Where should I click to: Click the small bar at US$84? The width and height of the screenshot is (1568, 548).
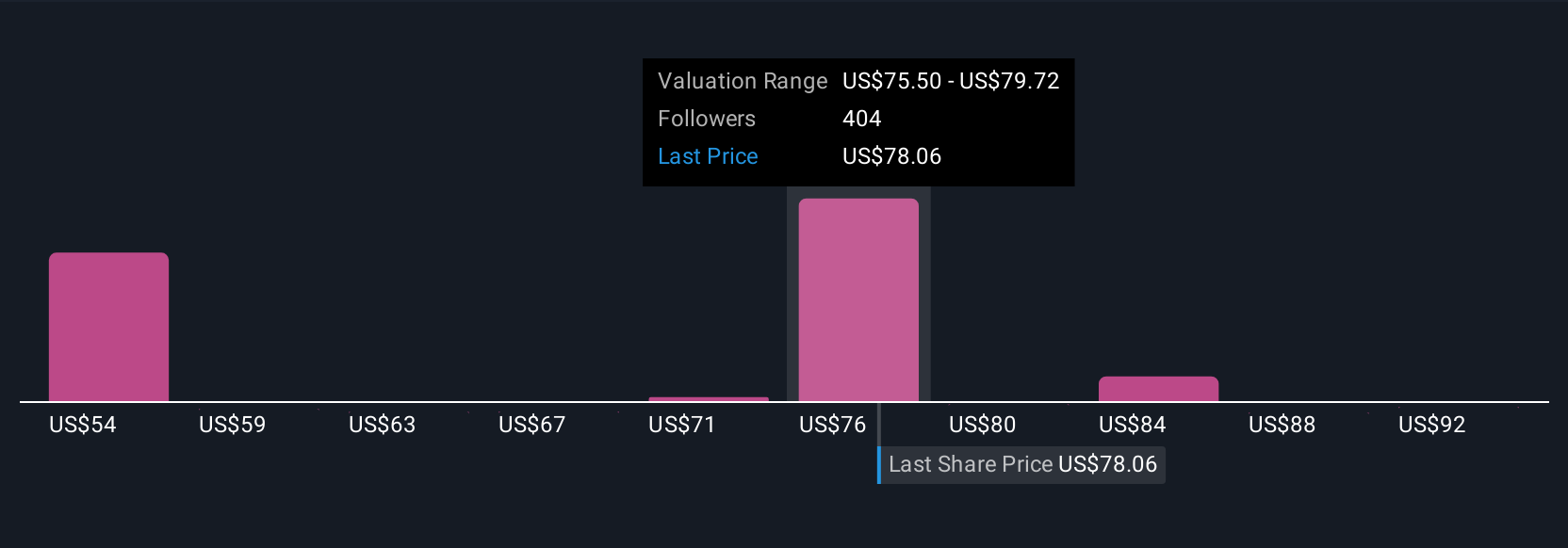(1158, 389)
